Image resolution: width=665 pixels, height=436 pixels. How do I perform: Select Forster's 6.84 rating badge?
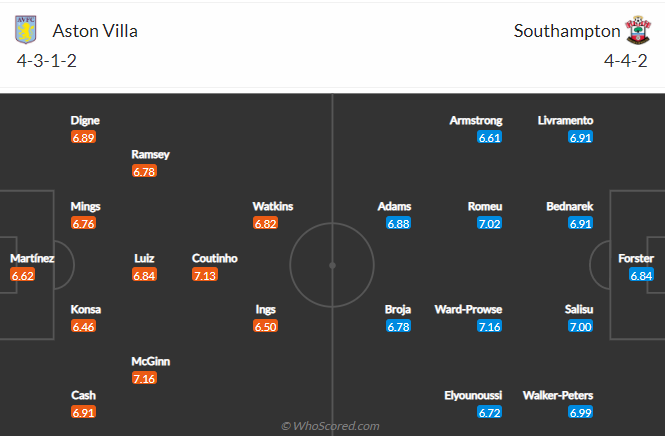point(641,276)
